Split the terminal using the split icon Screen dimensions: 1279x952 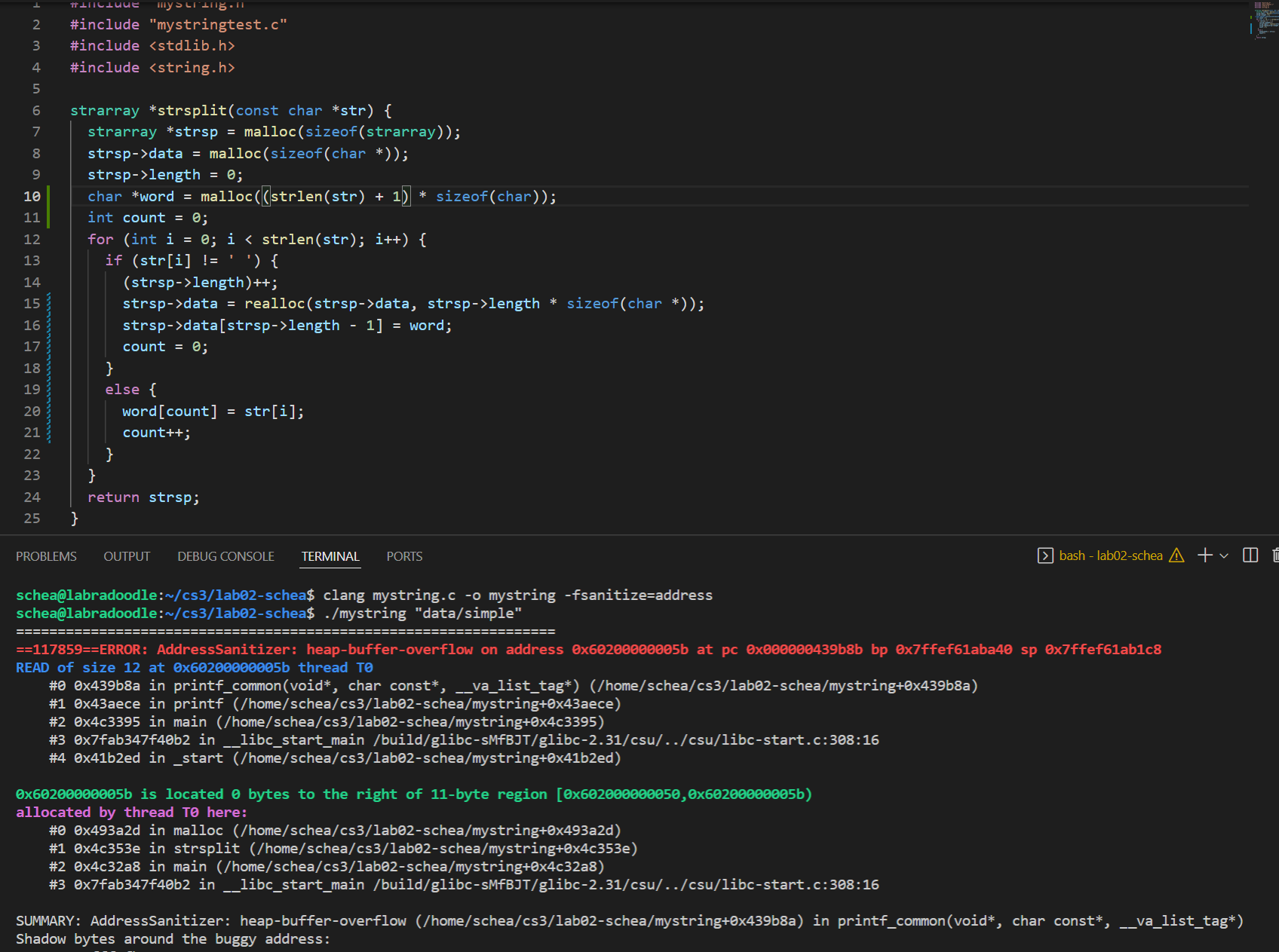[1250, 556]
